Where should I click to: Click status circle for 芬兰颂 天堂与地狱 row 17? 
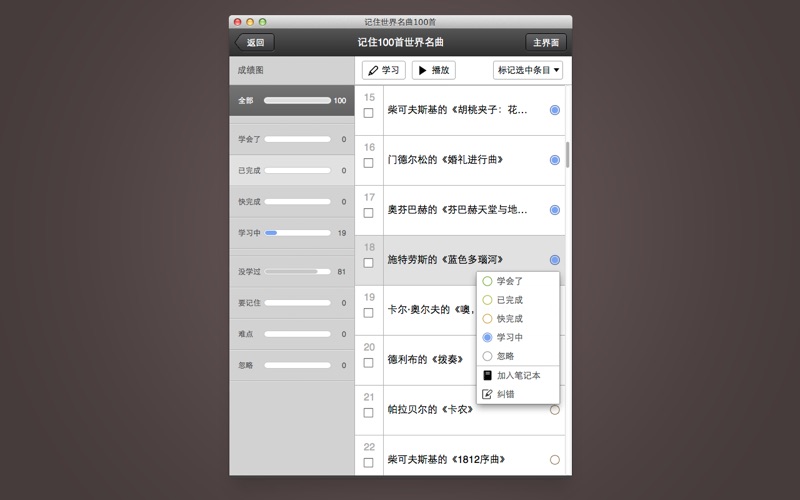click(555, 210)
